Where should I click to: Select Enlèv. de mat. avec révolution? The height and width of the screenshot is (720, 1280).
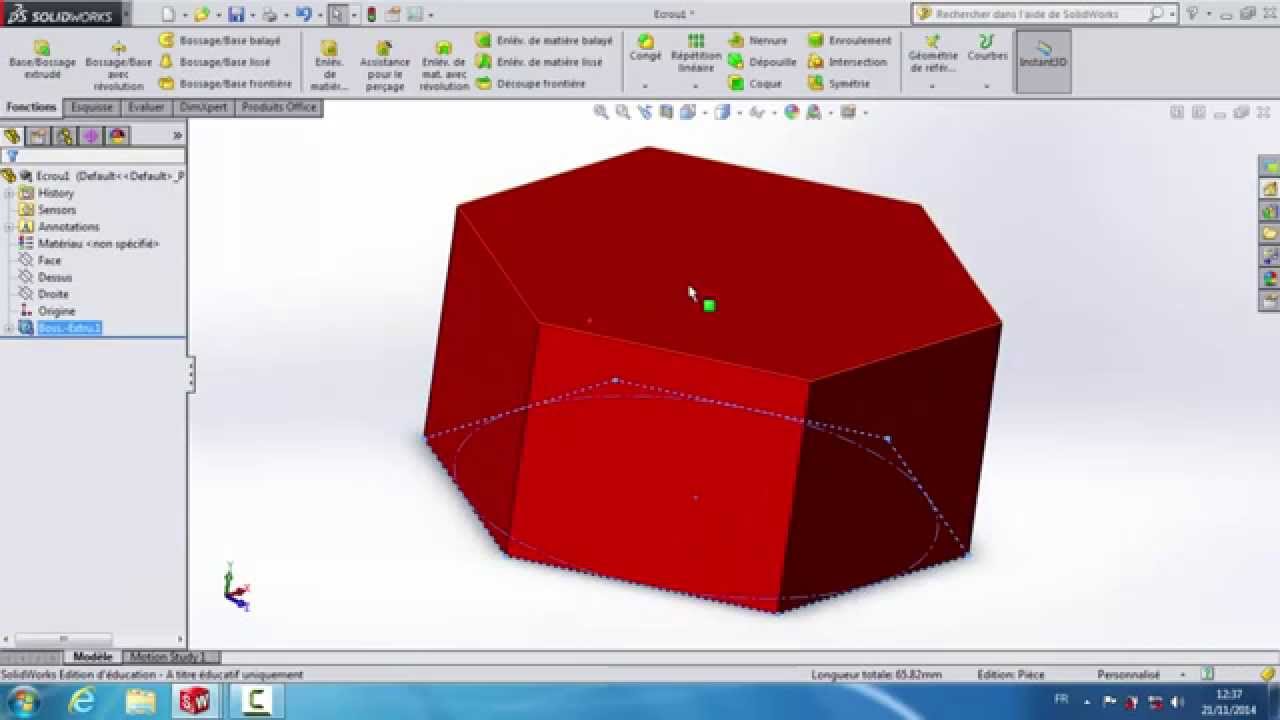tap(444, 66)
